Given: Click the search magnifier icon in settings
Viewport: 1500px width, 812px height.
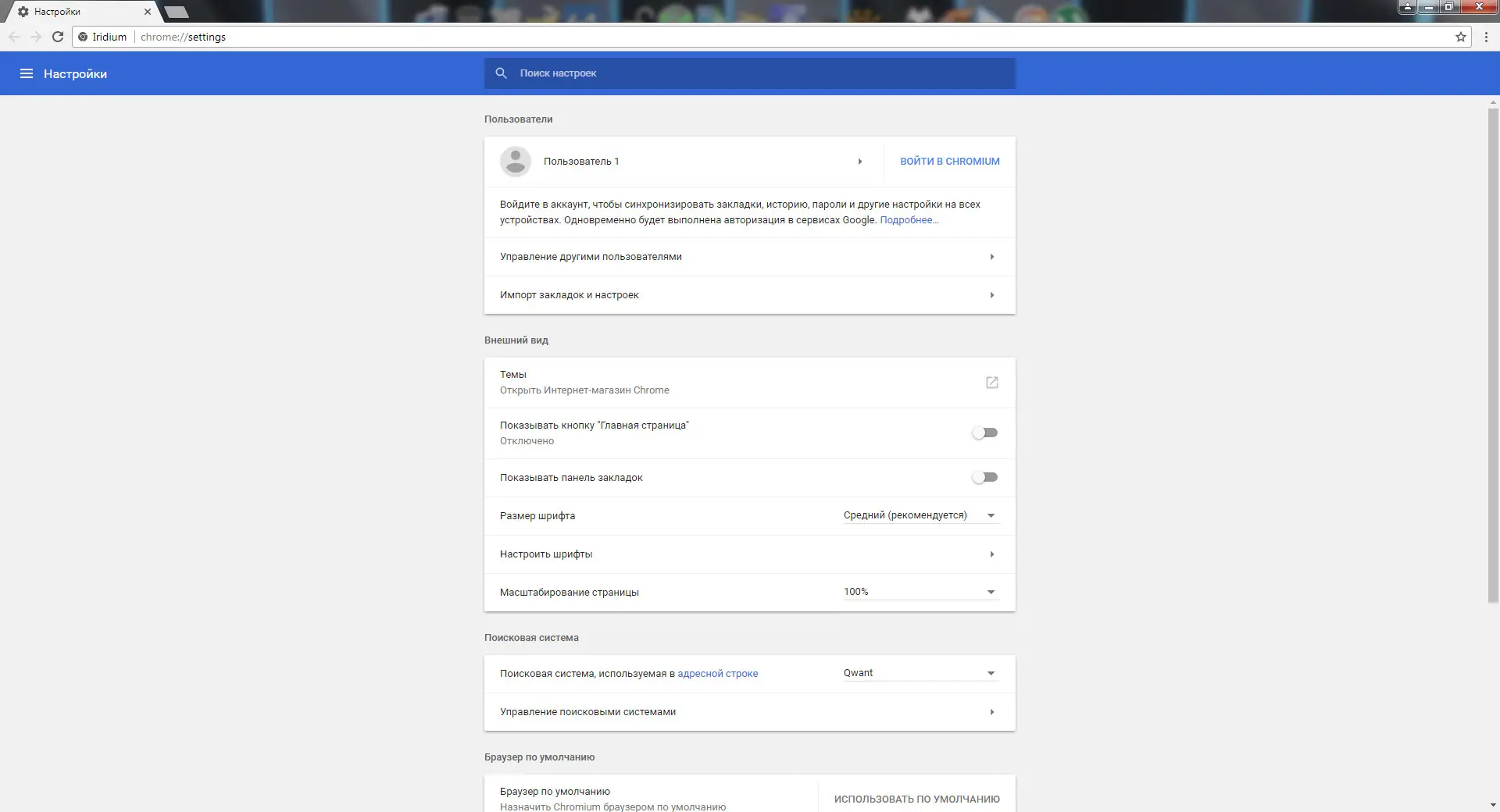Looking at the screenshot, I should click(502, 73).
